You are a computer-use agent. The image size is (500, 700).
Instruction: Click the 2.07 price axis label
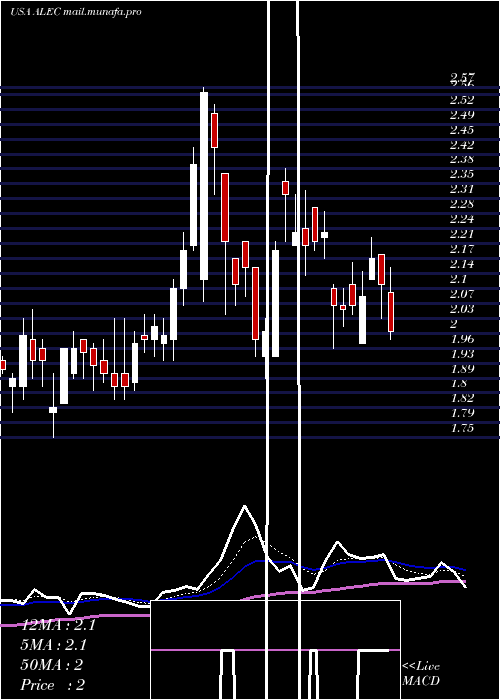click(x=462, y=294)
